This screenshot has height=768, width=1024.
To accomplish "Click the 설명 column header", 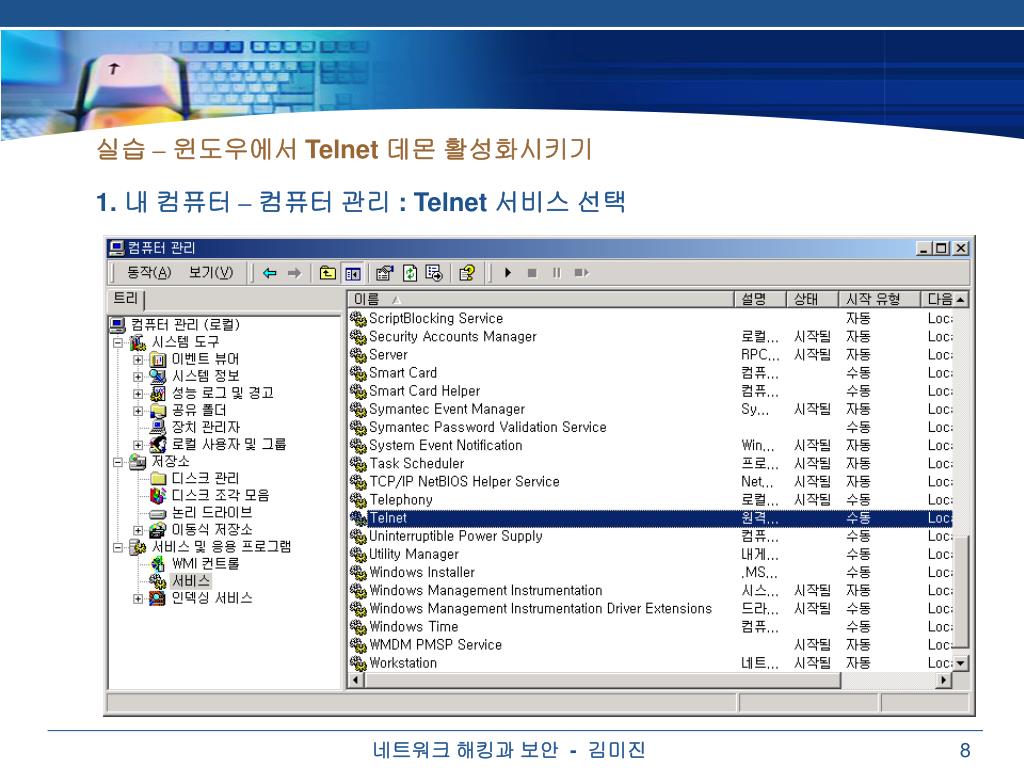I will coord(760,299).
